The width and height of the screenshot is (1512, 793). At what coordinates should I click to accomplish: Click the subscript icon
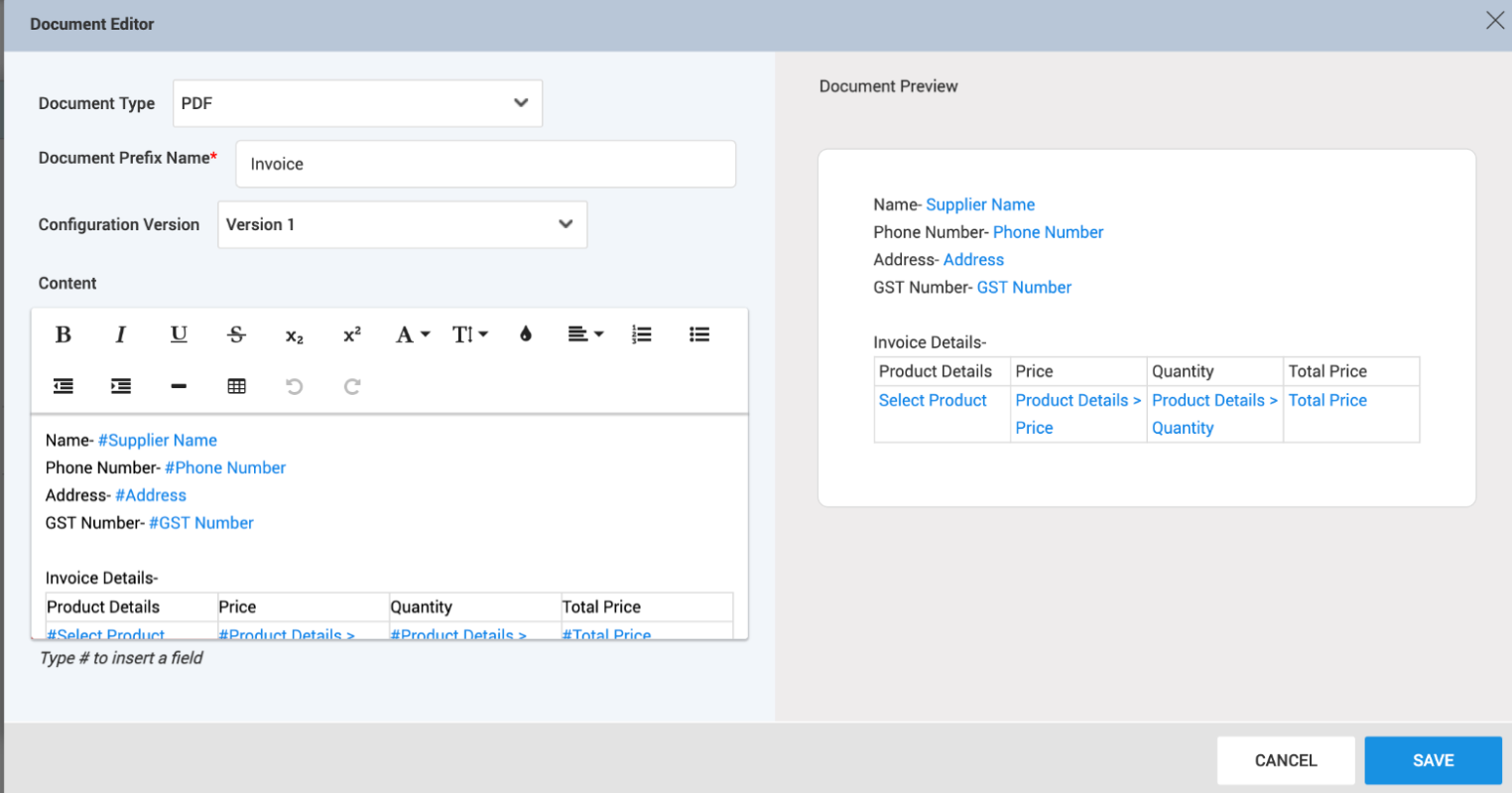(294, 335)
